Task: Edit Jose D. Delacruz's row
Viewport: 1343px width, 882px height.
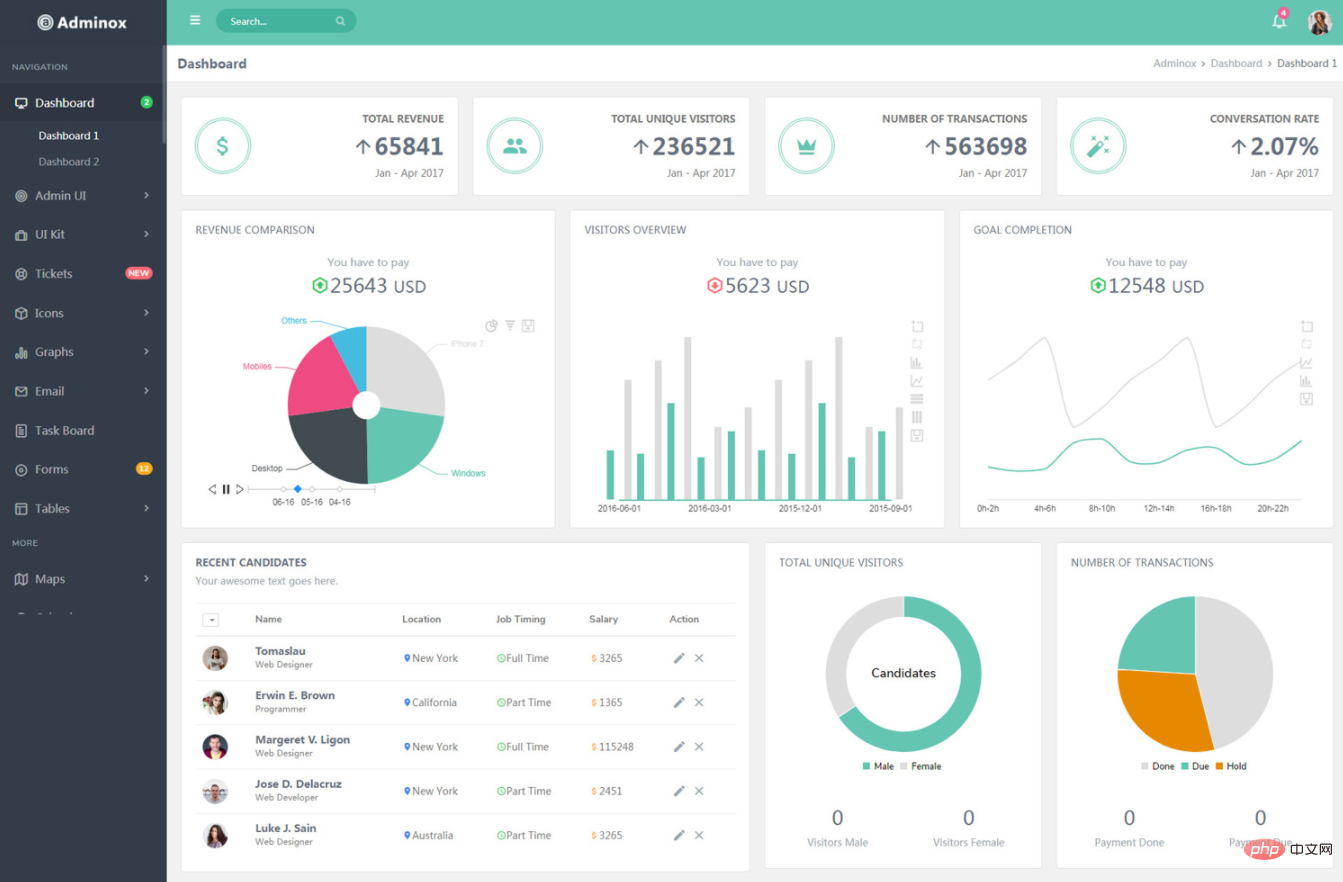Action: click(x=679, y=791)
